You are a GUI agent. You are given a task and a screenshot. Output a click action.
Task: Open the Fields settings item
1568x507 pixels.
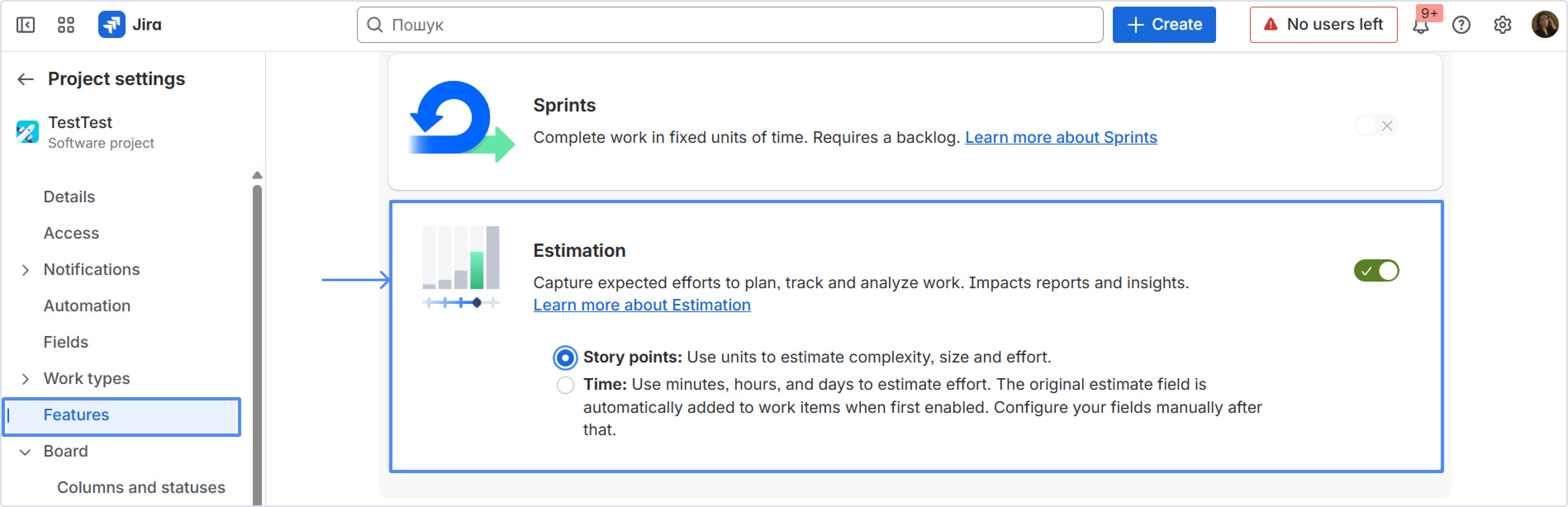tap(66, 342)
